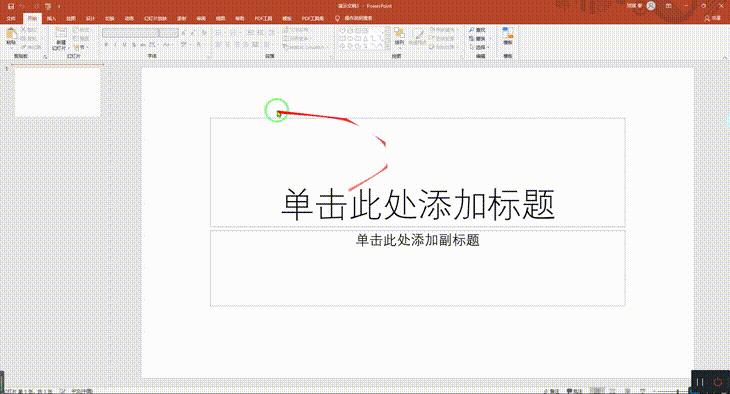Switch to the Slide Show (幻灯片放映) tab
Screen dimensions: 730x394
pos(155,18)
